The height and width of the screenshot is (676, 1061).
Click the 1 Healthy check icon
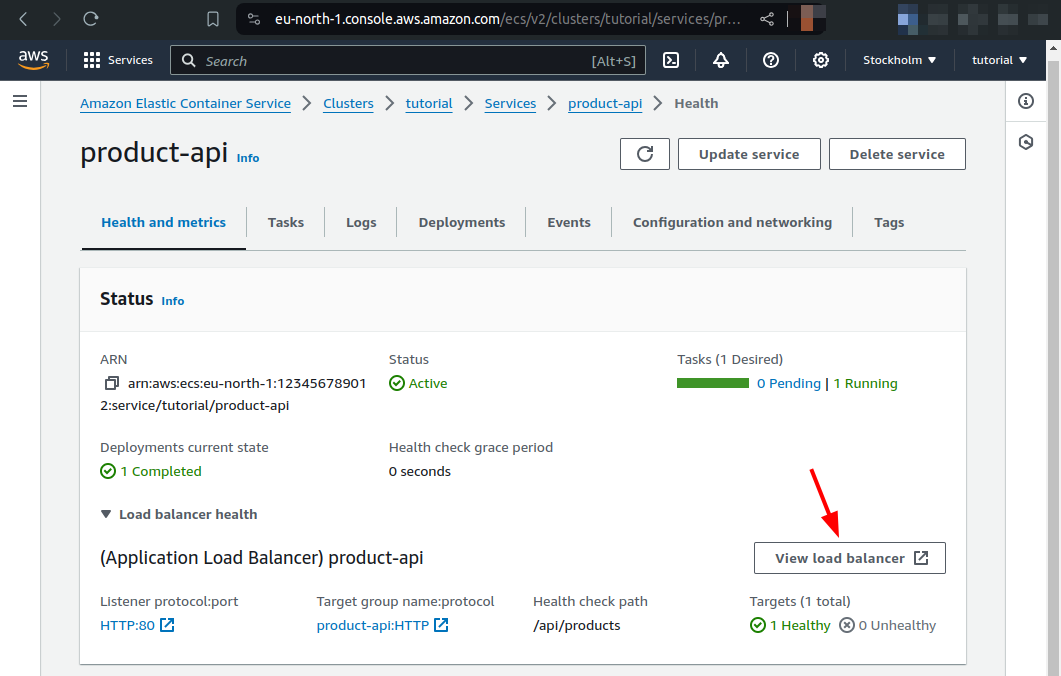click(x=758, y=625)
